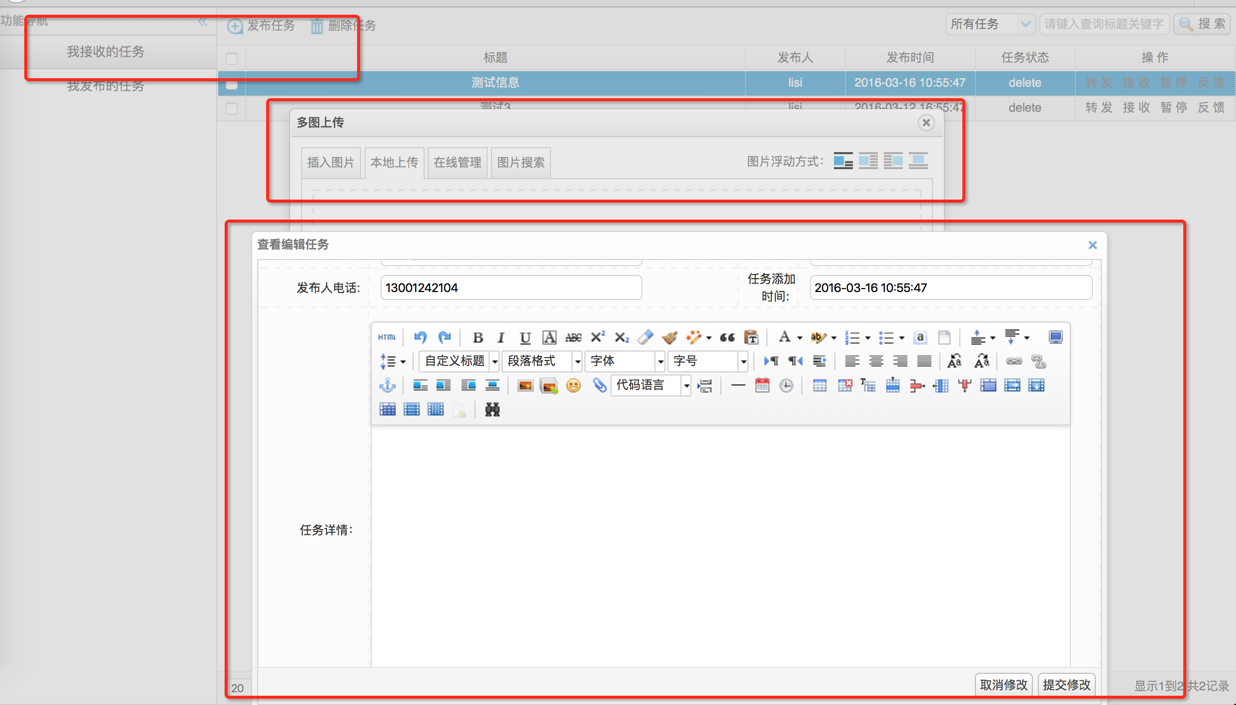This screenshot has width=1236, height=705.
Task: Insert a hyperlink
Action: point(1014,362)
